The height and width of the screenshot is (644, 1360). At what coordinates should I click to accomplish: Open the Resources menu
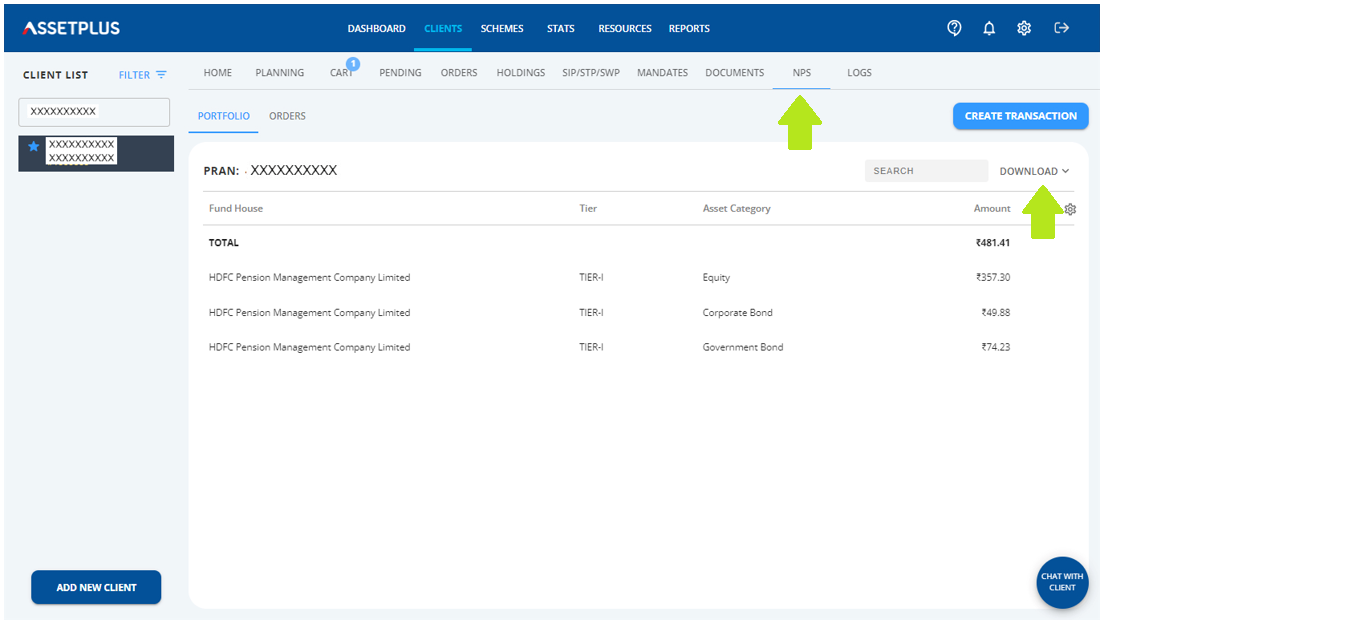[625, 29]
